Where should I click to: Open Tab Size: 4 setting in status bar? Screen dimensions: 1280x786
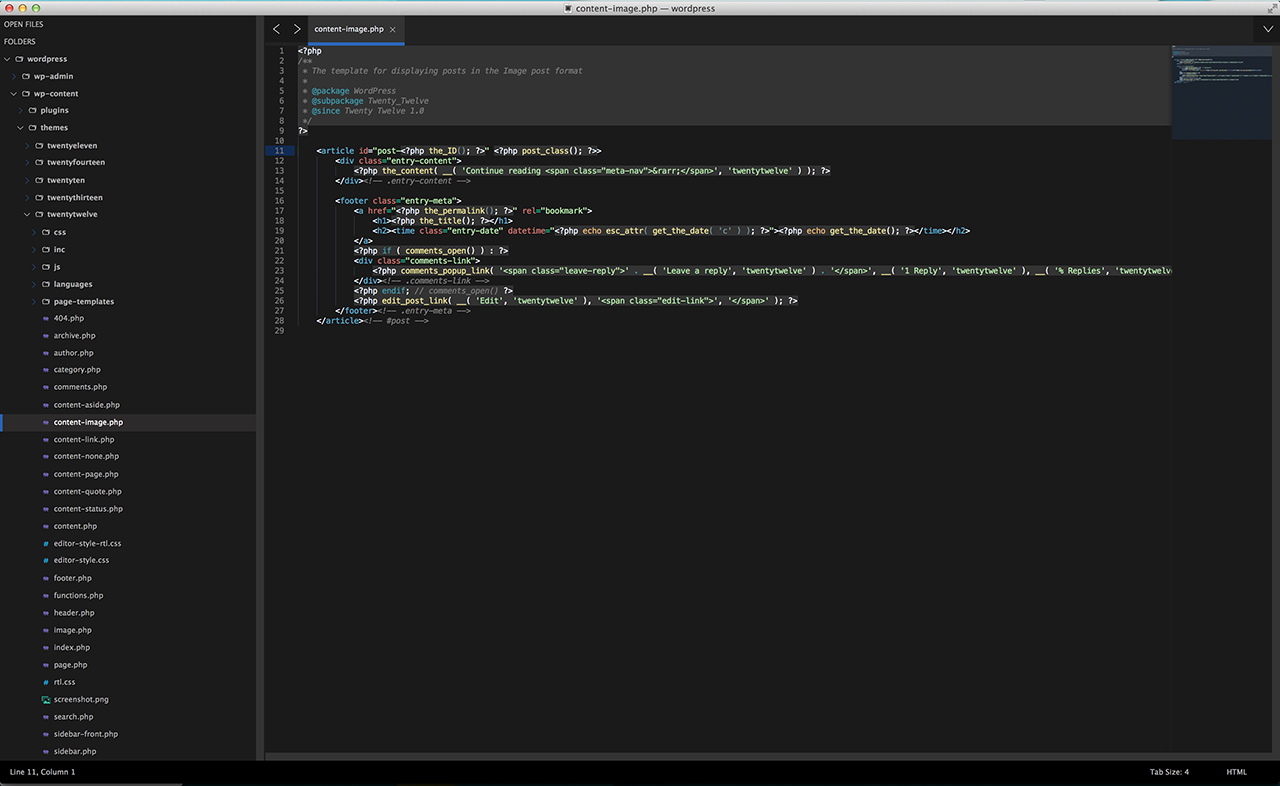coord(1169,771)
